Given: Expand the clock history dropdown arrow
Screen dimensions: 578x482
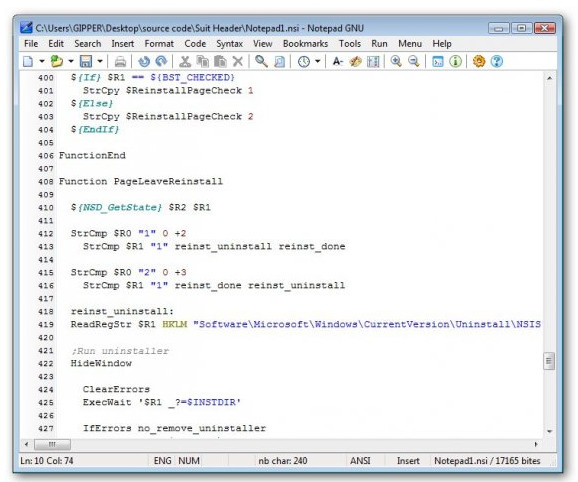Looking at the screenshot, I should (x=317, y=61).
